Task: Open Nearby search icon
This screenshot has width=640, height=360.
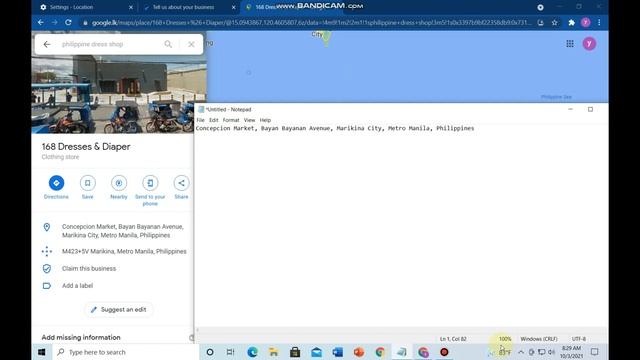Action: (x=119, y=183)
